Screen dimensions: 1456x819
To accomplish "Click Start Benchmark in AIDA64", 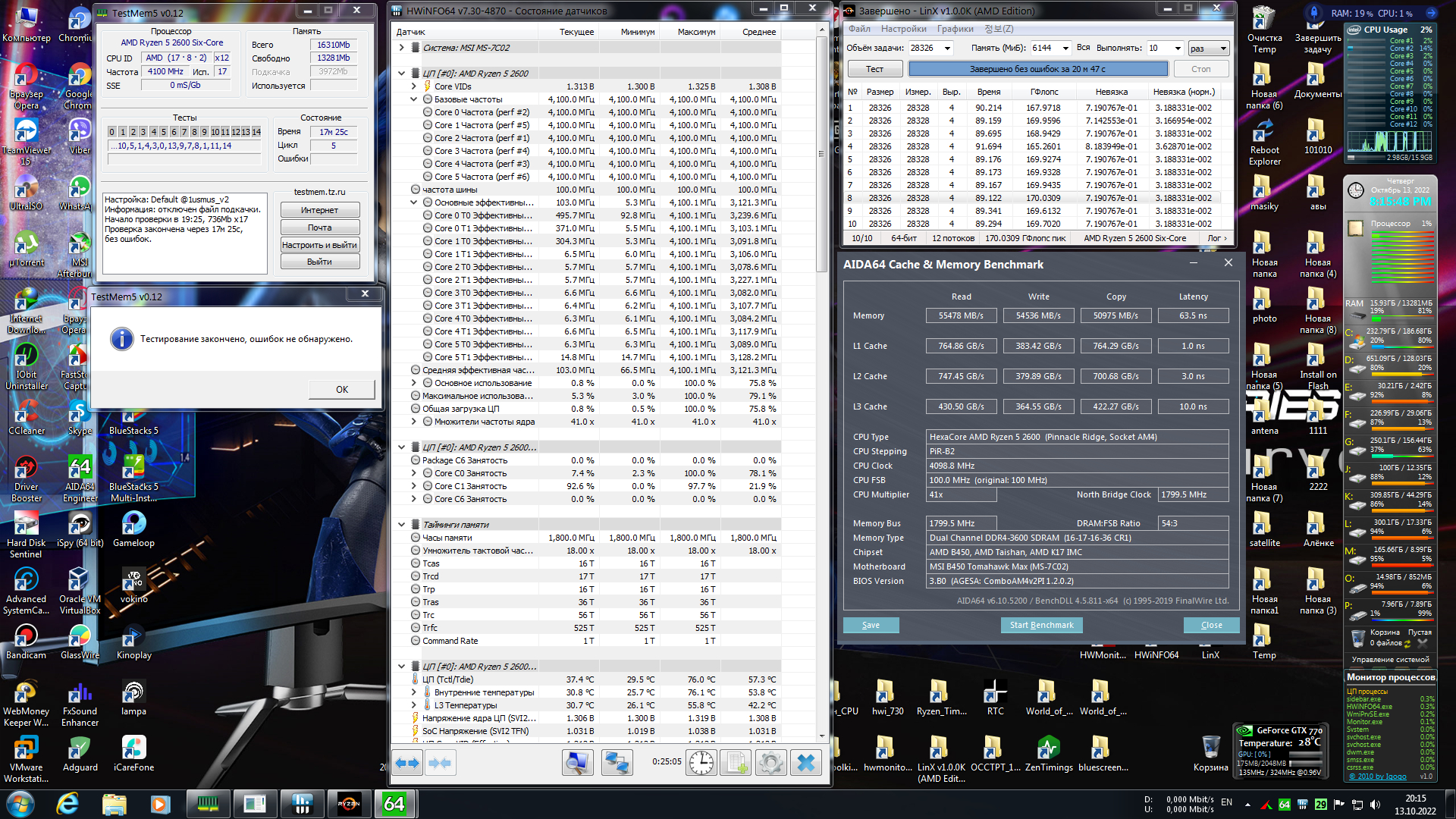I will point(1041,625).
